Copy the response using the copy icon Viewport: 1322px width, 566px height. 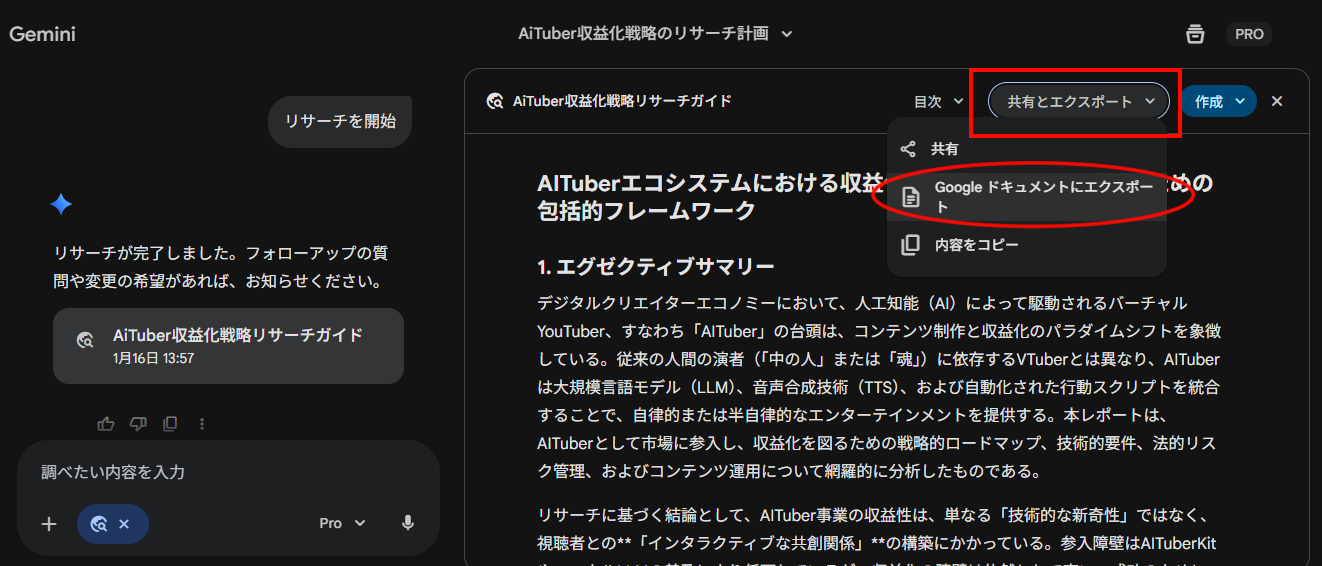click(x=170, y=424)
